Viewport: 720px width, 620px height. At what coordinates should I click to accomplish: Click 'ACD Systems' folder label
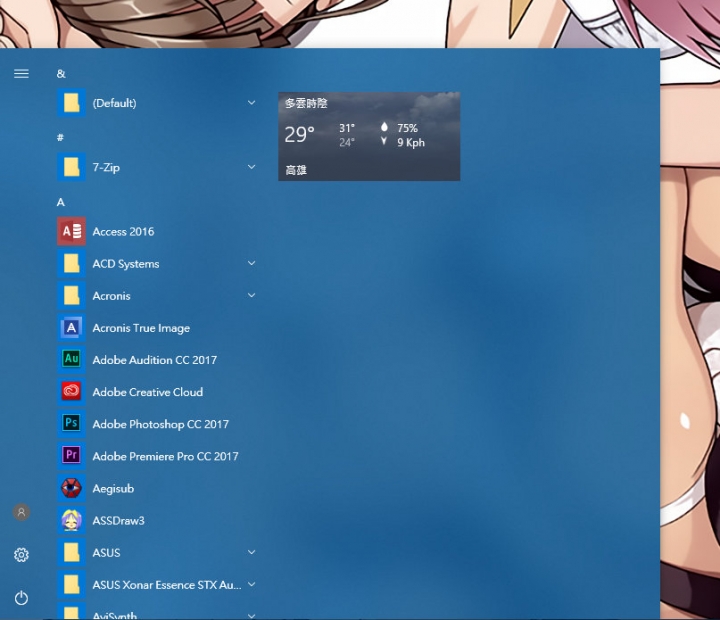pyautogui.click(x=126, y=264)
